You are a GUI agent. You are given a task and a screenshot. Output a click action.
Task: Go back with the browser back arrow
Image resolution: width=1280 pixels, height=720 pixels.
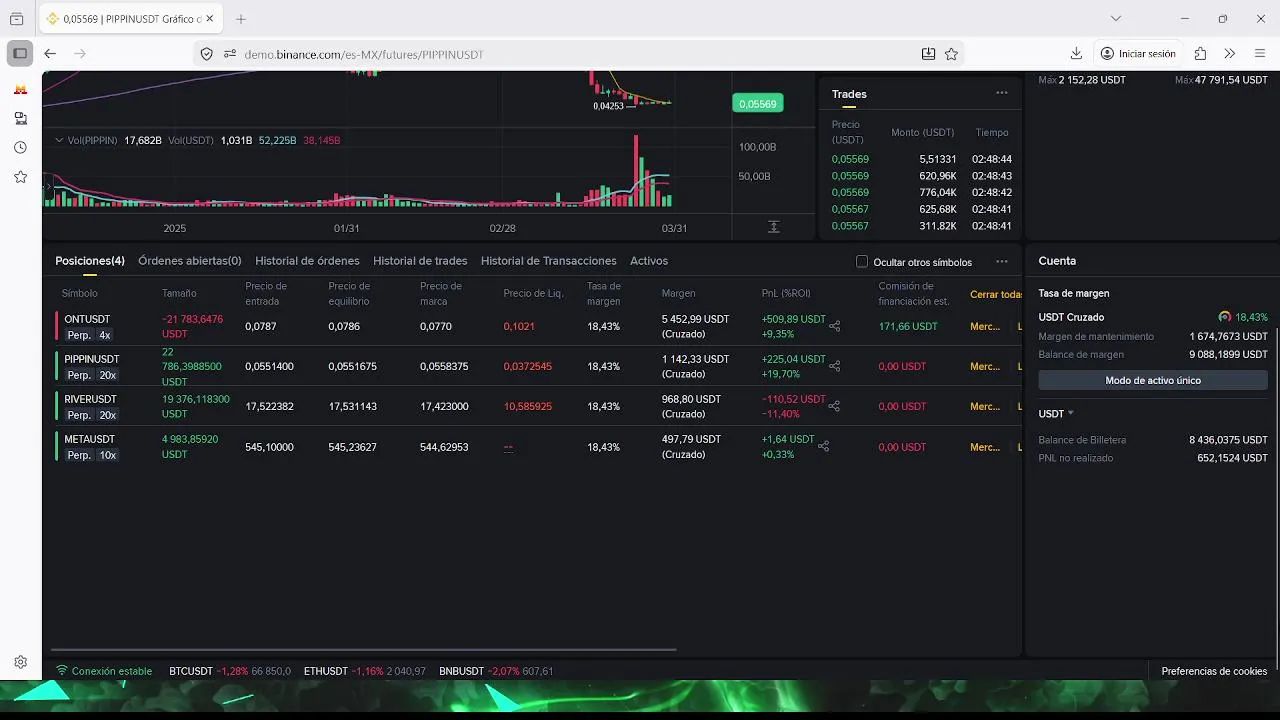[50, 53]
